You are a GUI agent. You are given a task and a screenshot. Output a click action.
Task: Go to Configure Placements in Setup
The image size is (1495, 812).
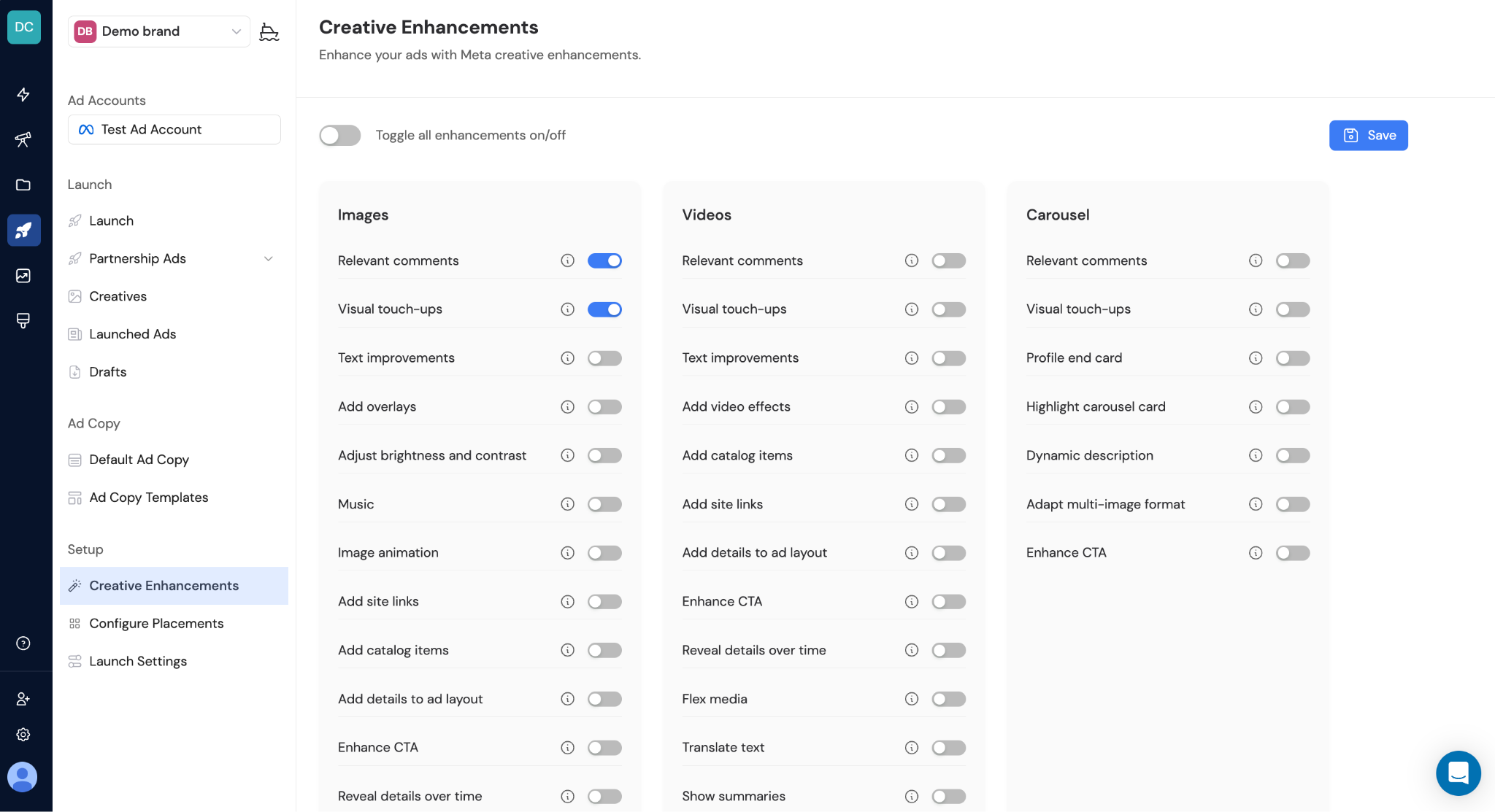point(155,623)
